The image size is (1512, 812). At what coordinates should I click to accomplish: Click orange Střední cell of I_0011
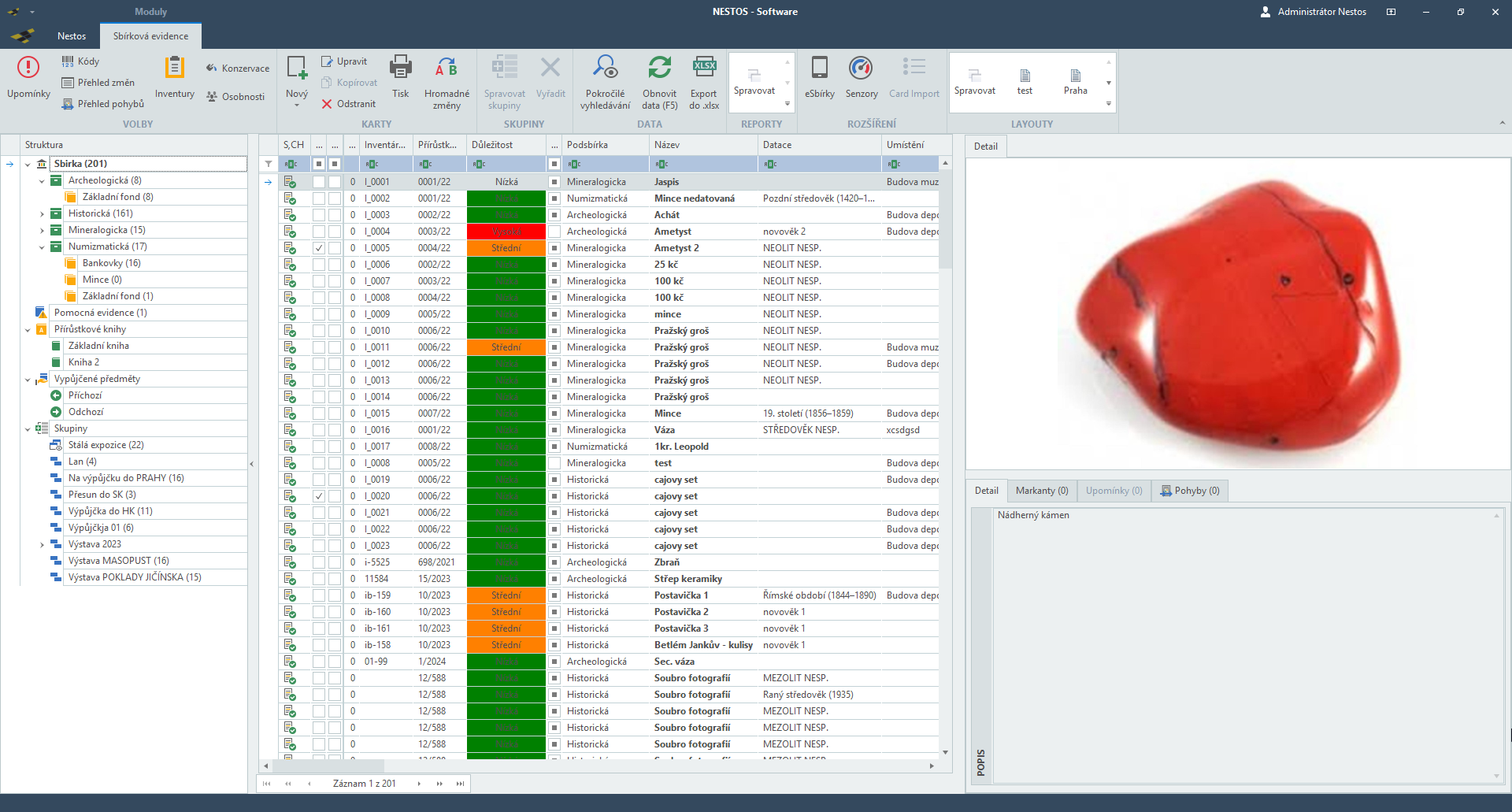pos(506,347)
